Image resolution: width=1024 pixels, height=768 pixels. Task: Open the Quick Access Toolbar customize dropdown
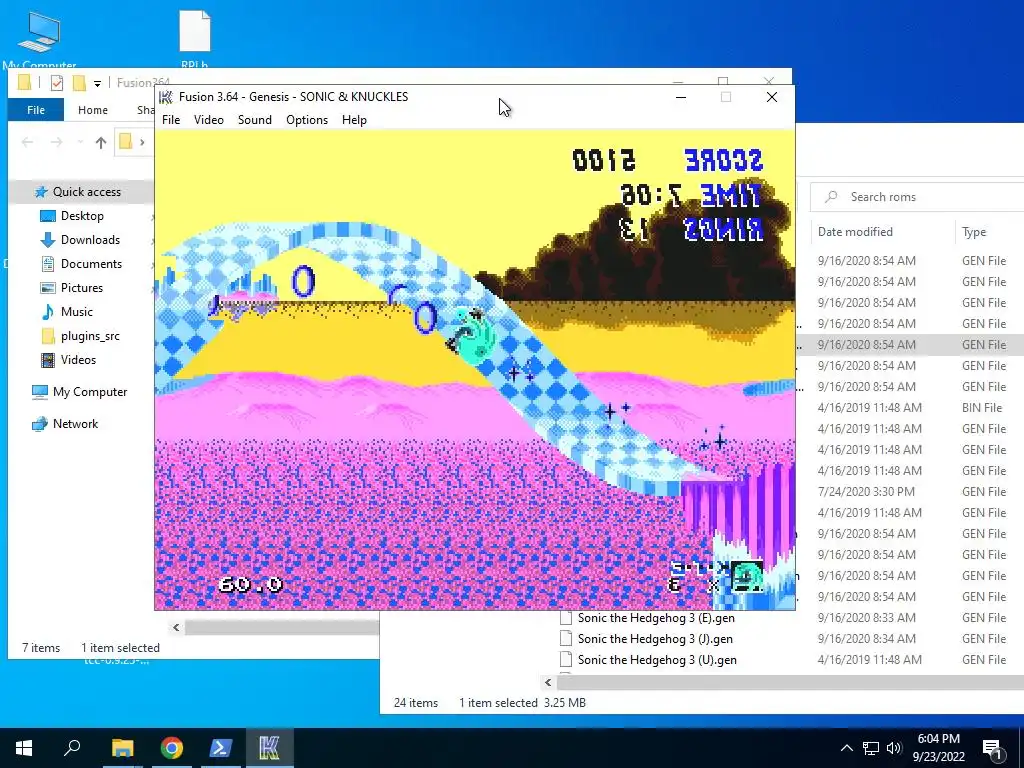97,83
